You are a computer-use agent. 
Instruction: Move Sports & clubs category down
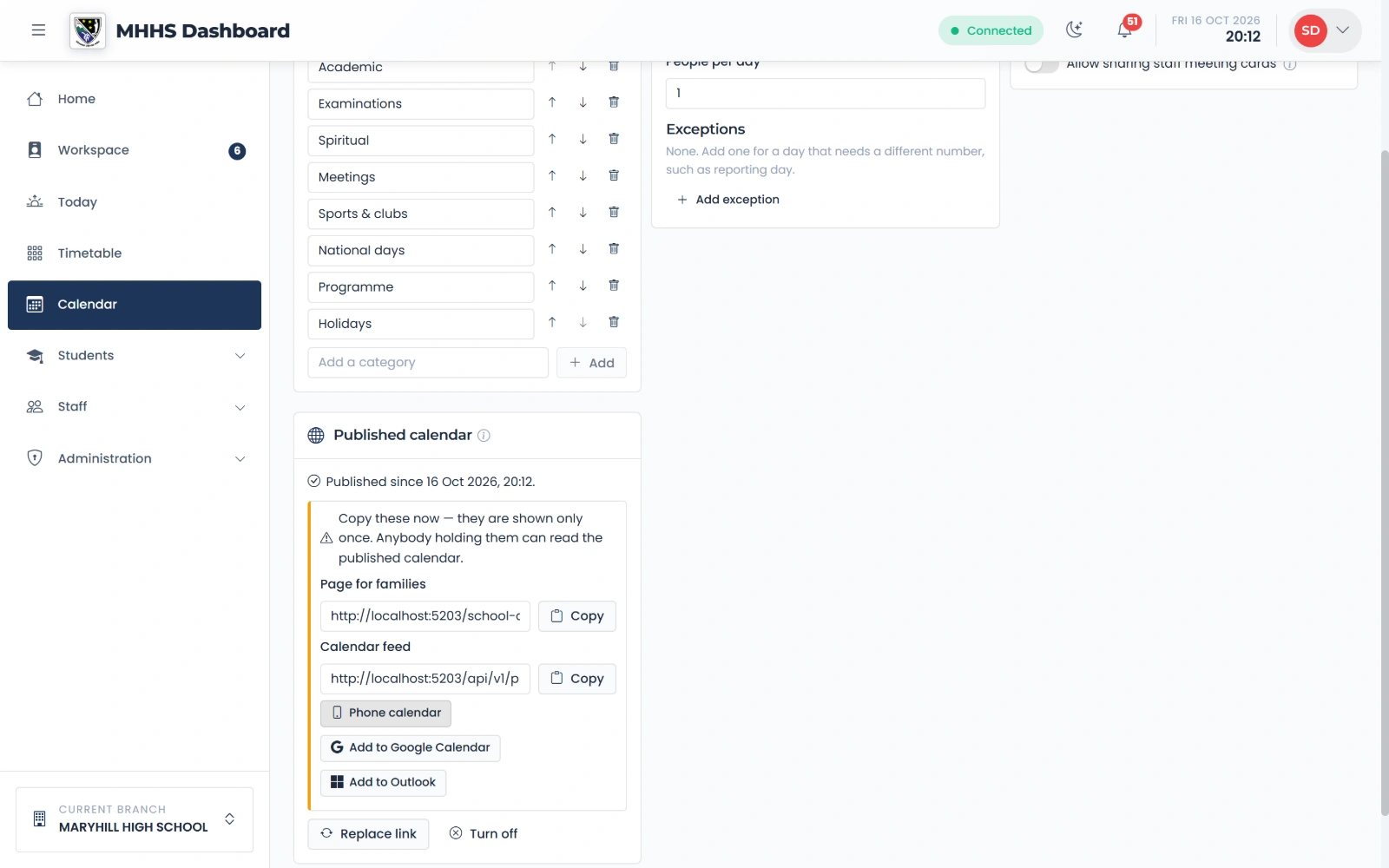(583, 212)
